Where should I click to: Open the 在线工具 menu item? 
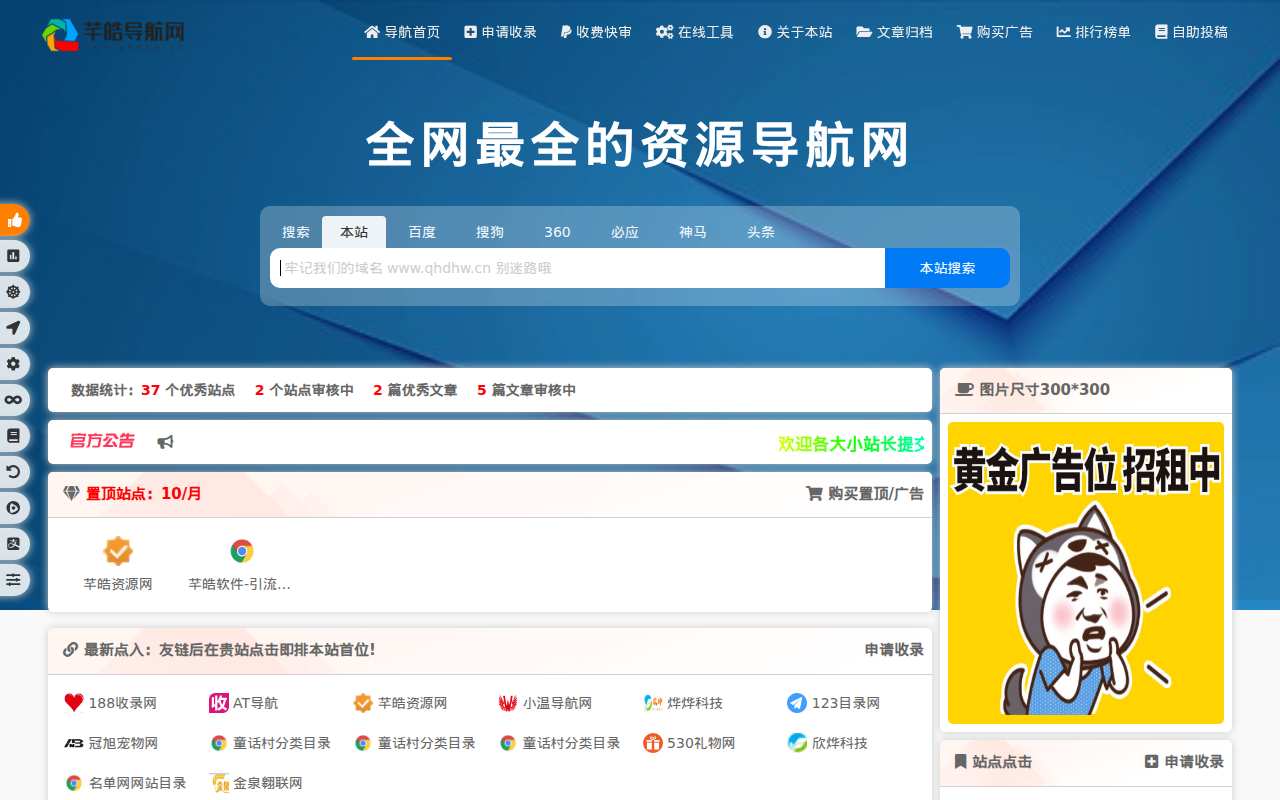[694, 31]
